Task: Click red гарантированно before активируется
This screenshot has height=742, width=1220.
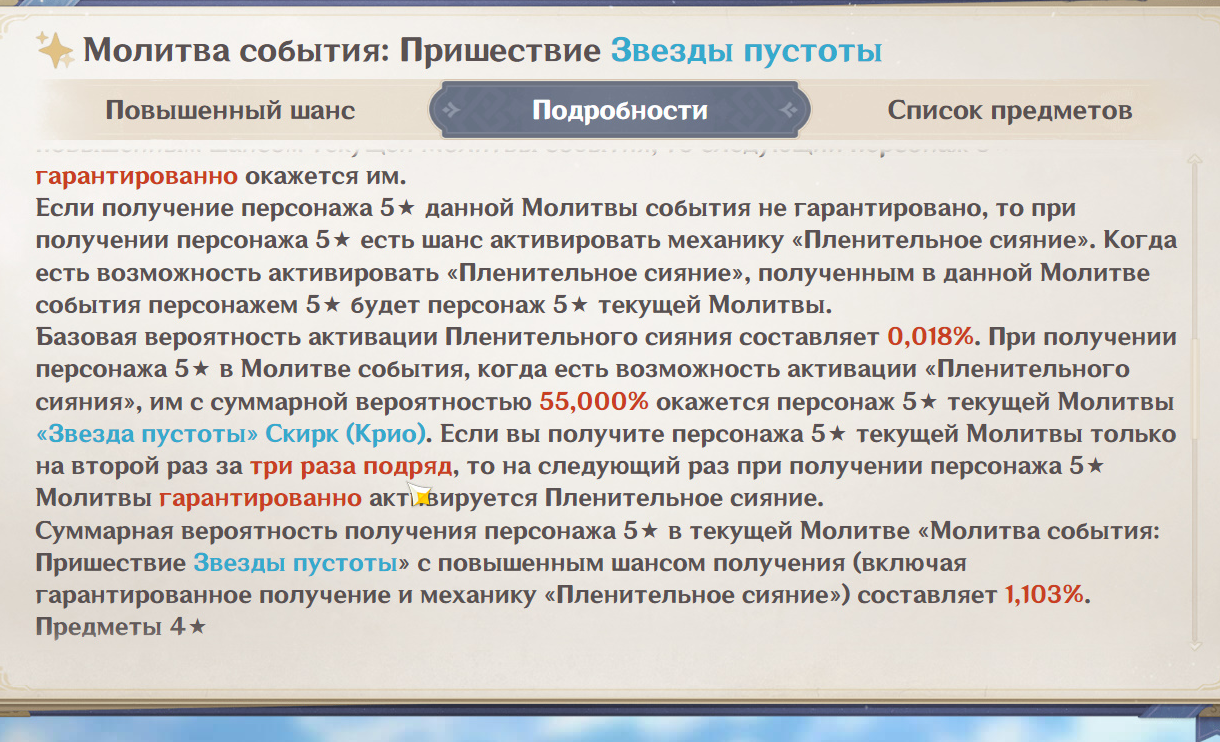Action: [x=260, y=498]
